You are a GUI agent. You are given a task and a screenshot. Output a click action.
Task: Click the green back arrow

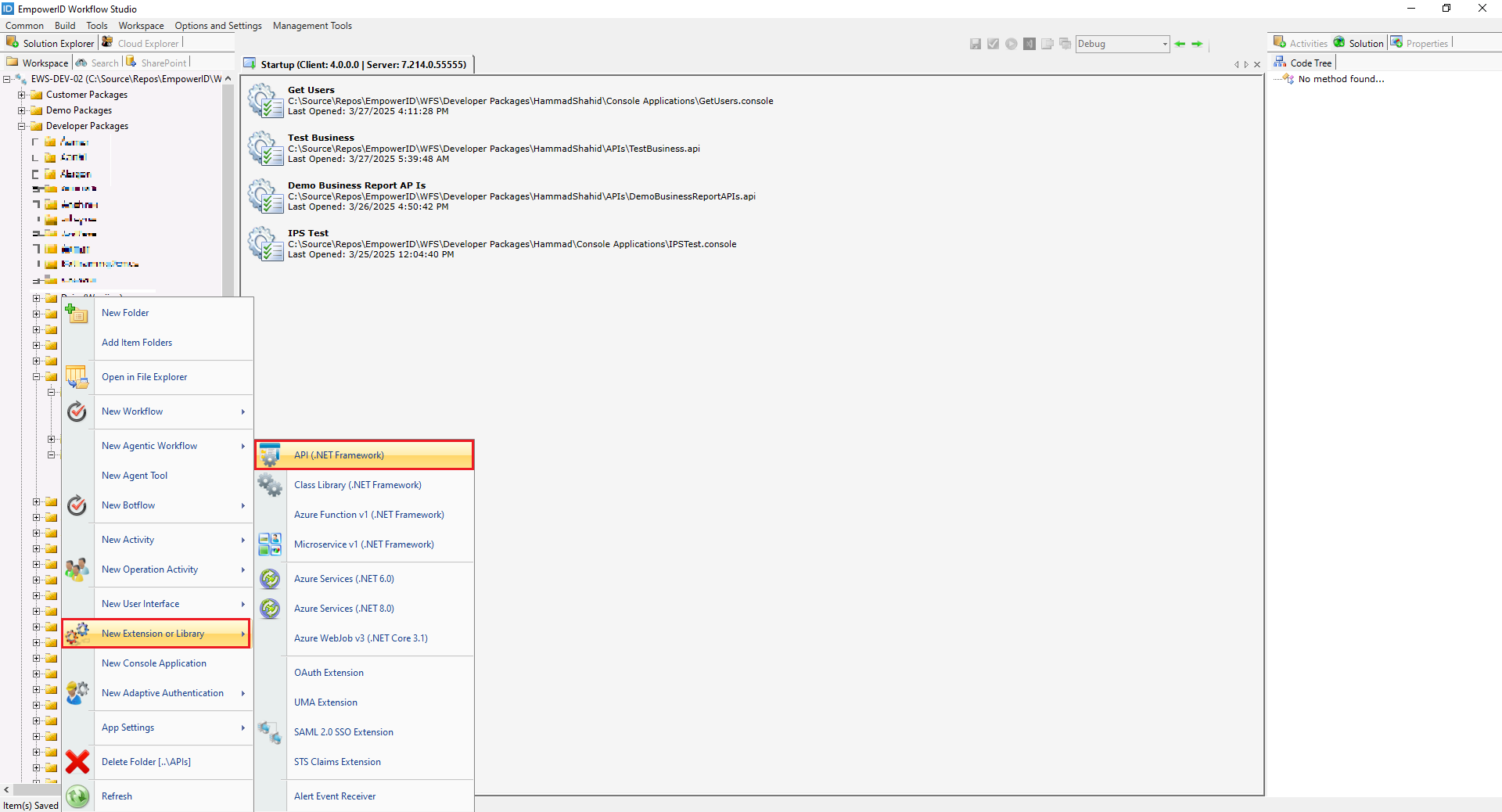tap(1180, 44)
